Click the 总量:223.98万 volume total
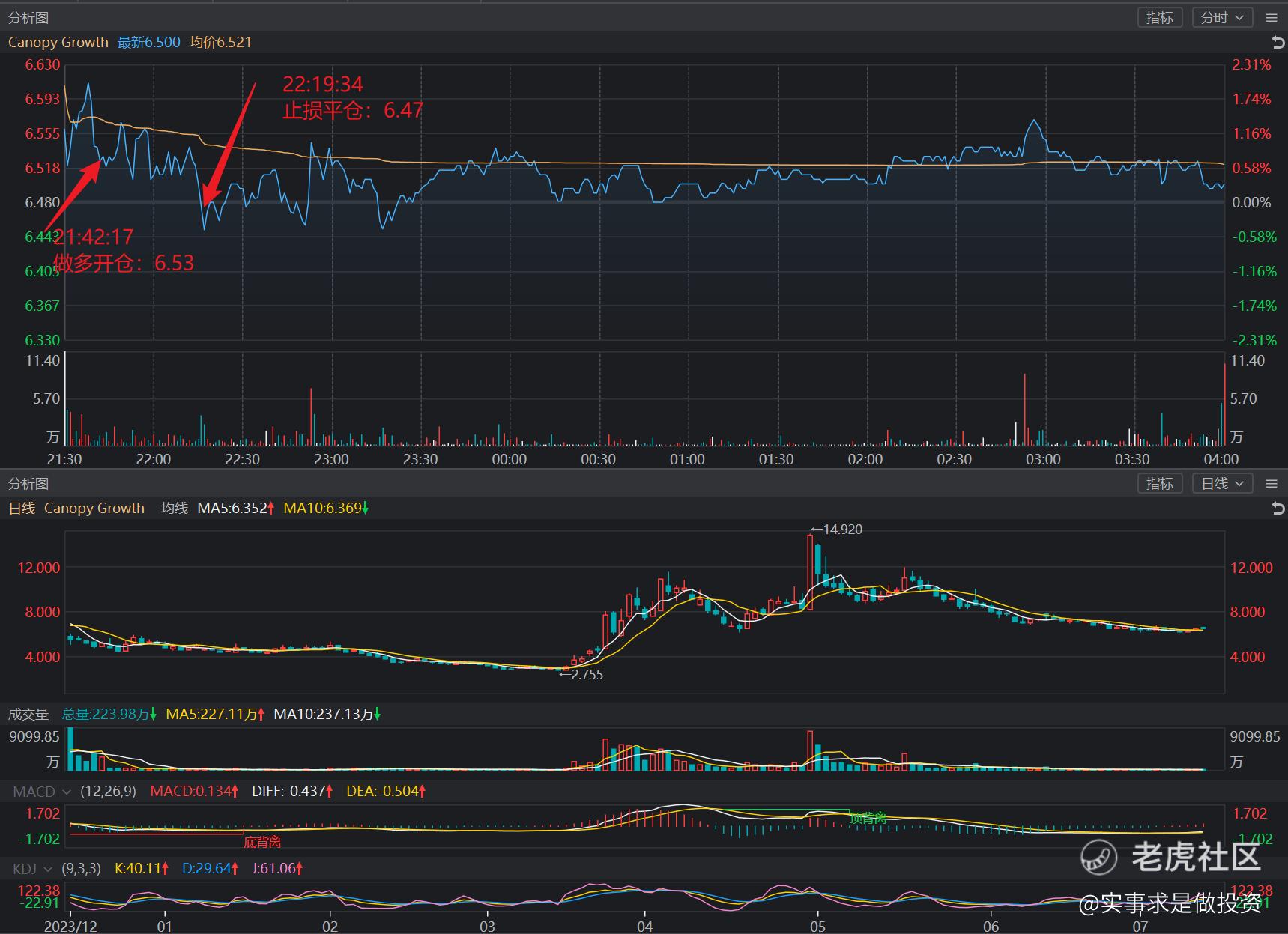The image size is (1288, 934). (109, 715)
